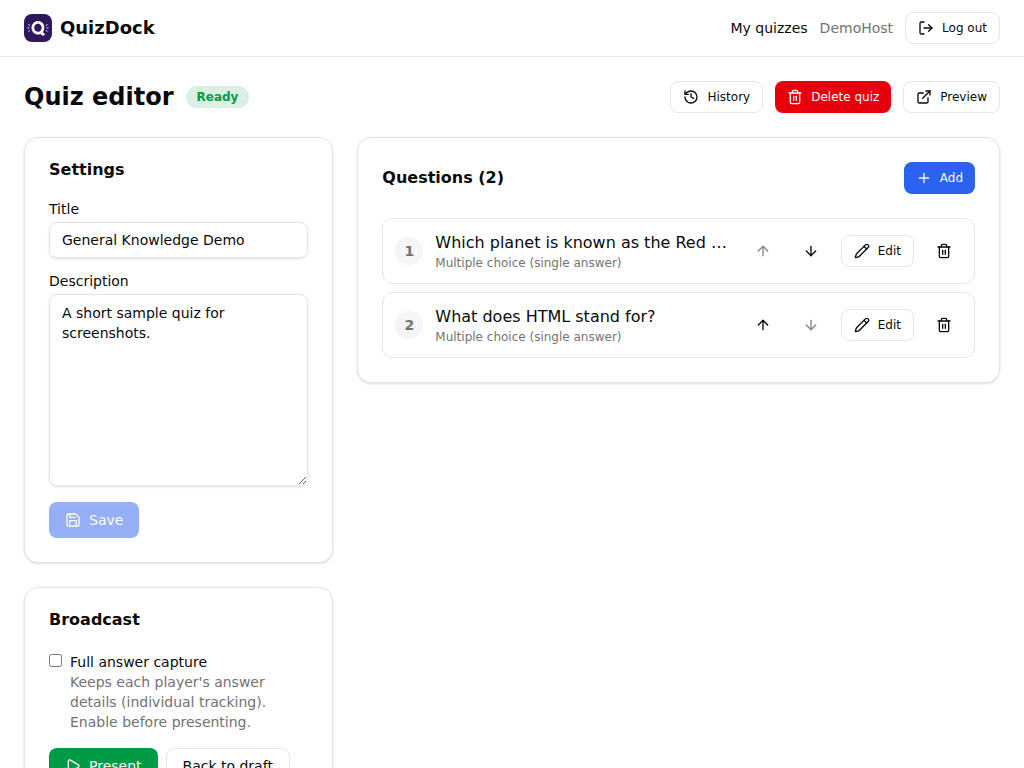The height and width of the screenshot is (768, 1024).
Task: Select 'Which planet is known as the Red ...' text
Action: 581,242
